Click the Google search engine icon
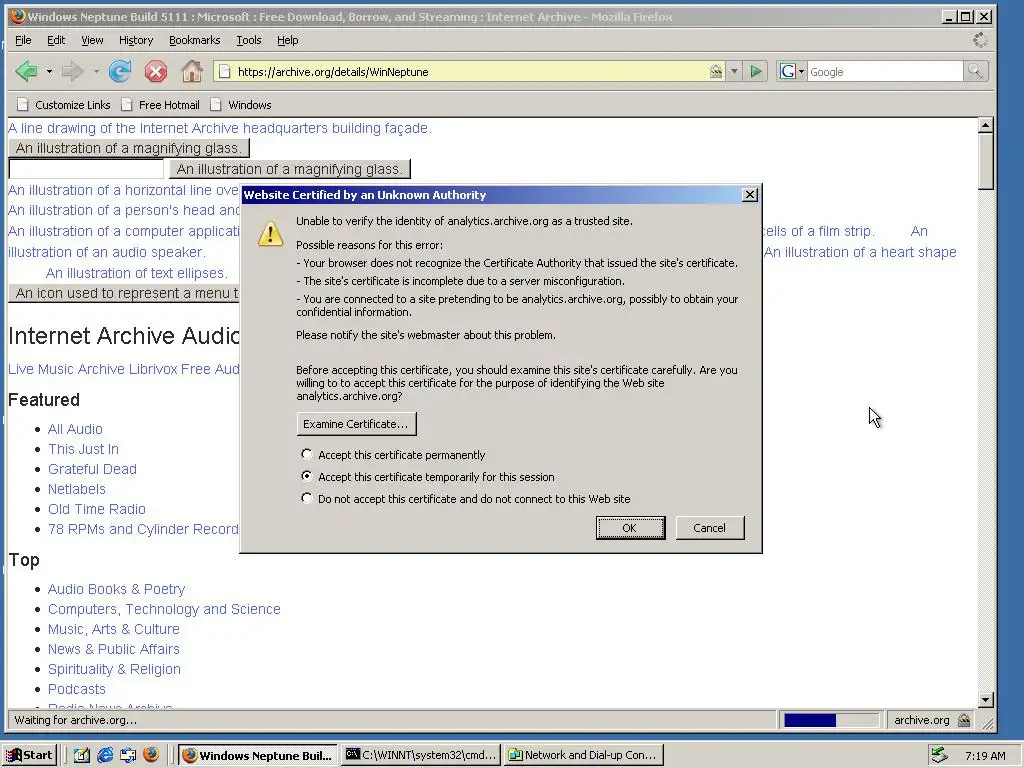Screen dimensions: 1024x768 (788, 71)
